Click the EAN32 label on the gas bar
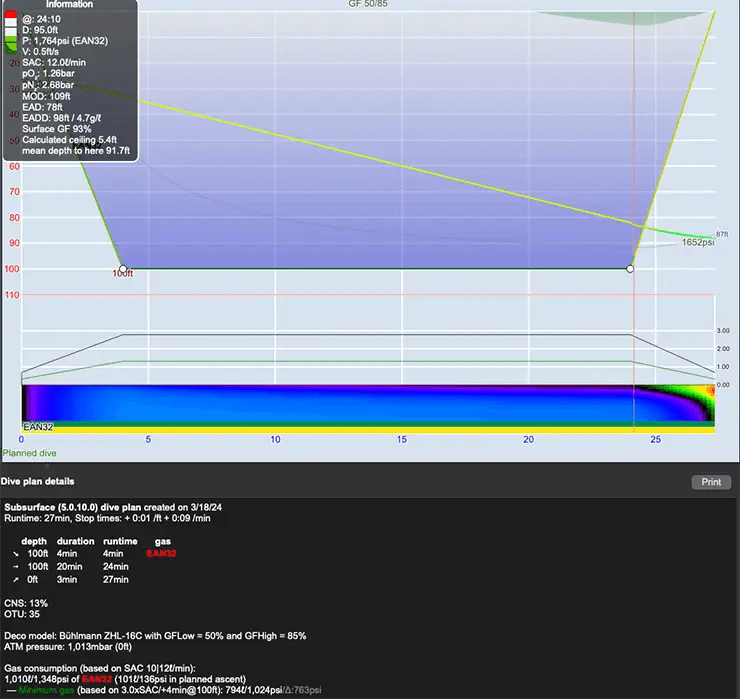 [38, 427]
